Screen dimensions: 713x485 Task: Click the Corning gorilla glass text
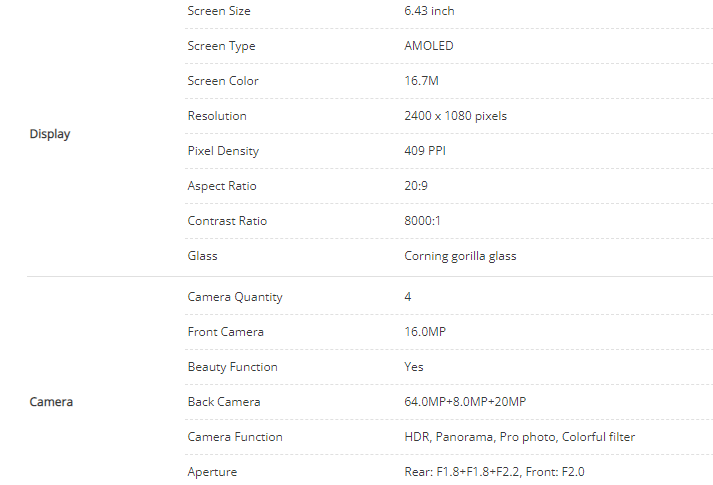pos(460,256)
